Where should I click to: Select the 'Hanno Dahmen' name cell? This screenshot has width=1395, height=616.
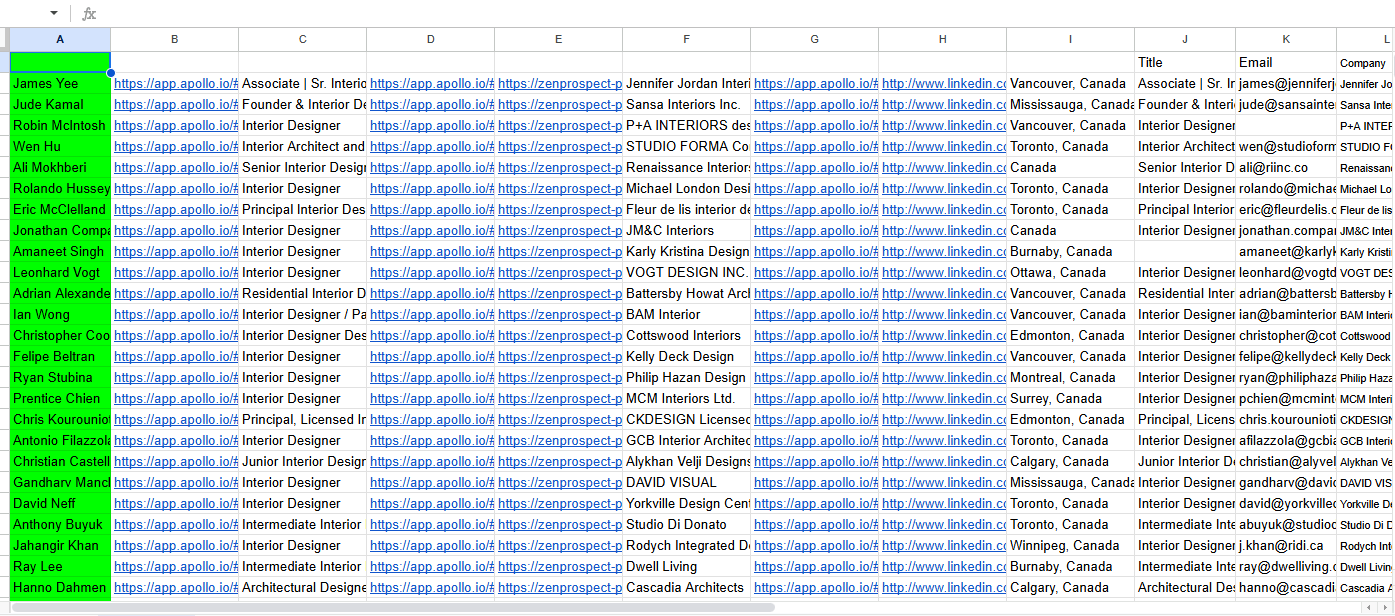pos(60,587)
